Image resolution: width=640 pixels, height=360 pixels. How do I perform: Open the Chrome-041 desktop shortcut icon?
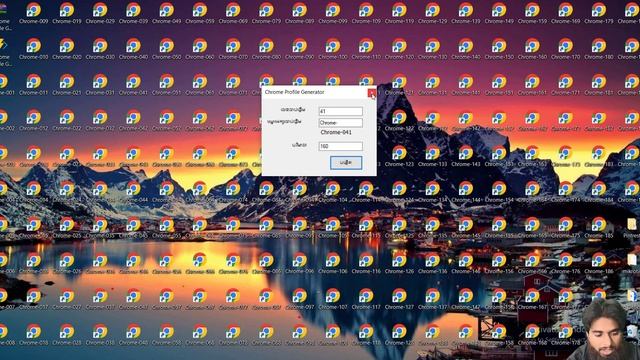[133, 84]
